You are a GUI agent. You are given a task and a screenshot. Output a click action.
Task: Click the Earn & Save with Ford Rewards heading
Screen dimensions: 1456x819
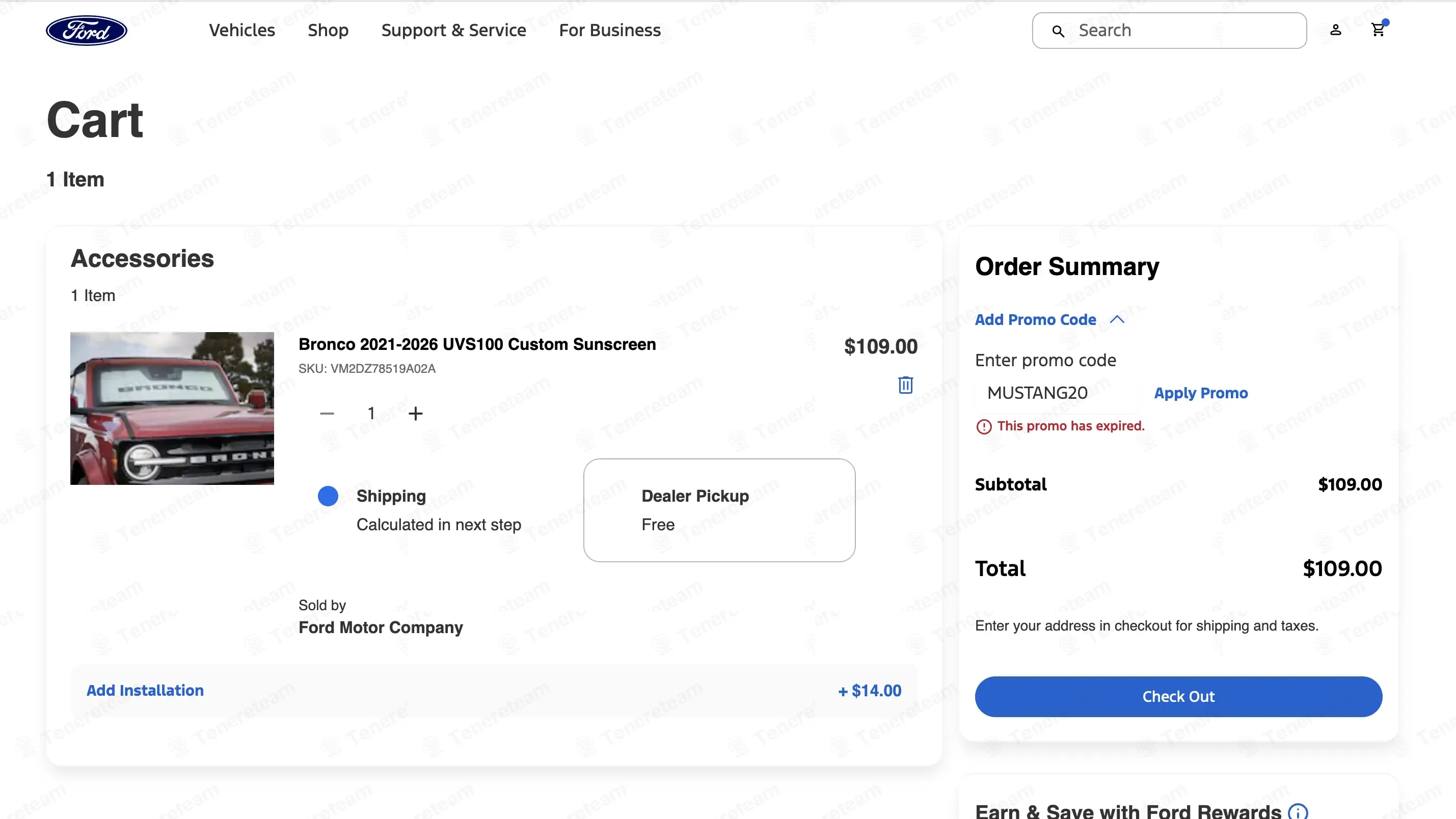[1127, 812]
